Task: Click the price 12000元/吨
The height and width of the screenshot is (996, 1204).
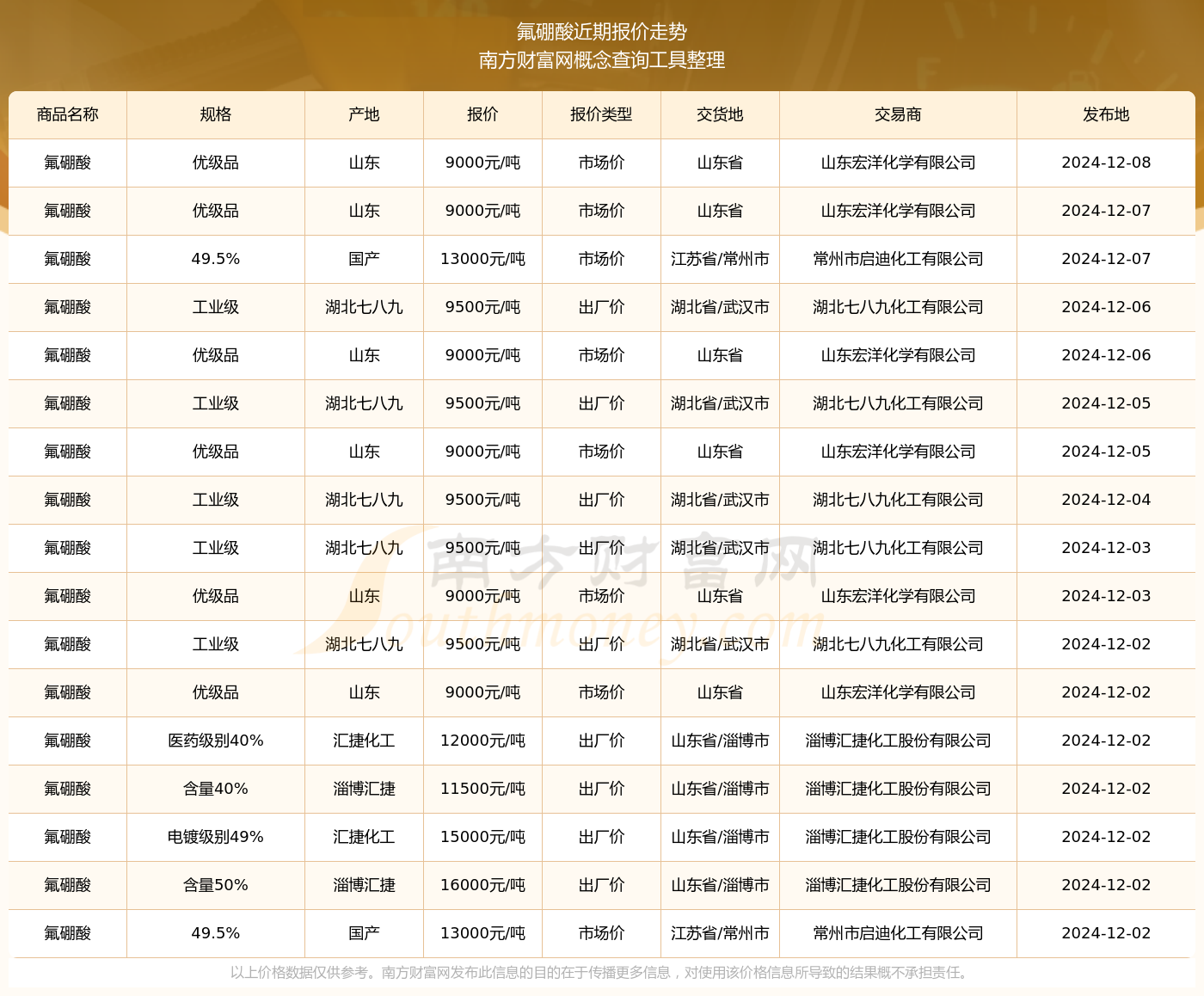Action: [x=482, y=741]
